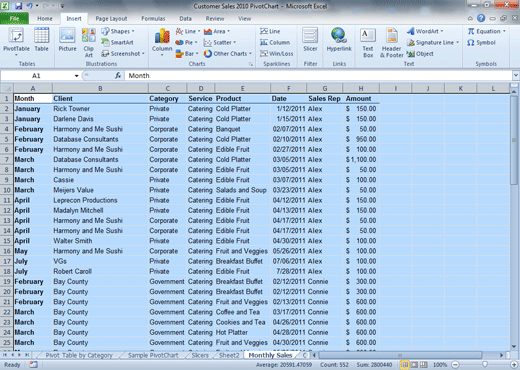
Task: Open the Line chart dropdown
Action: (x=188, y=31)
